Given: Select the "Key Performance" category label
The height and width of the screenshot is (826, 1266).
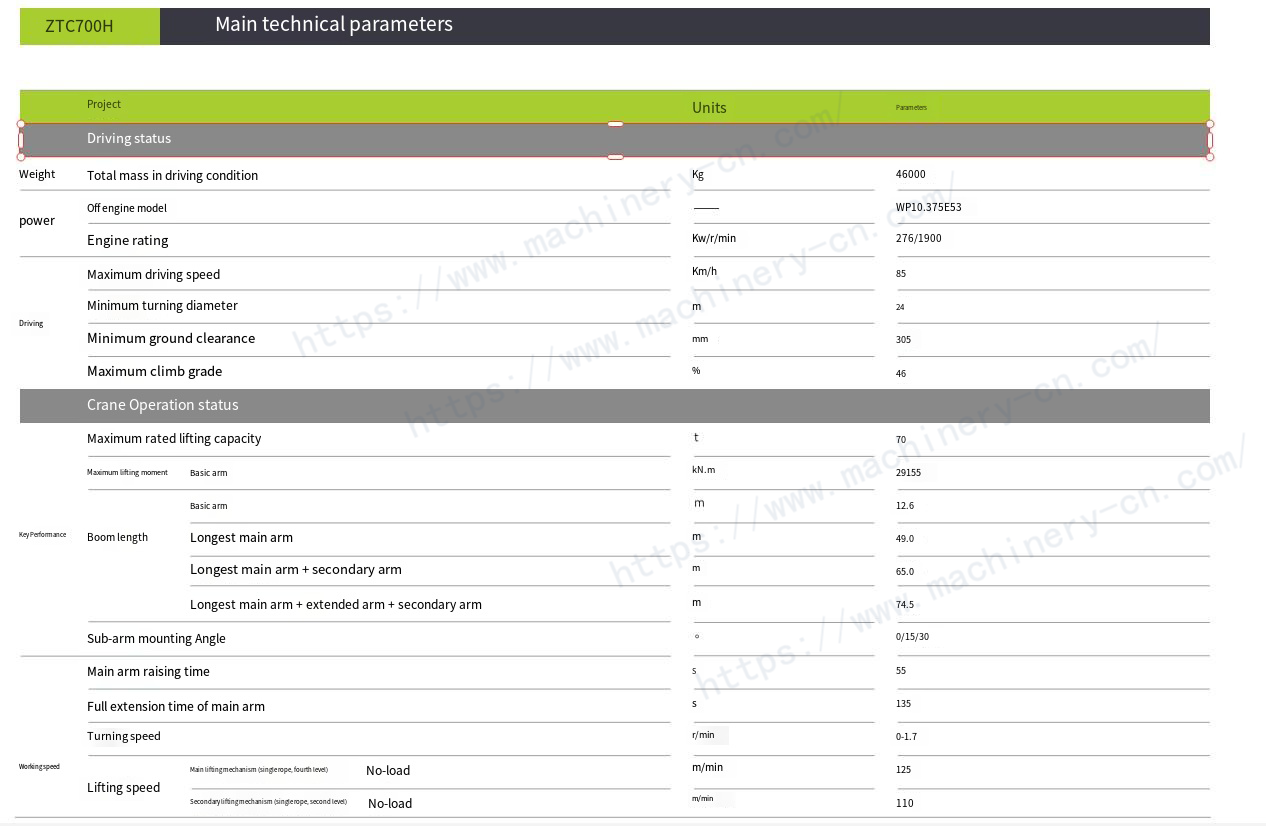Looking at the screenshot, I should coord(42,535).
